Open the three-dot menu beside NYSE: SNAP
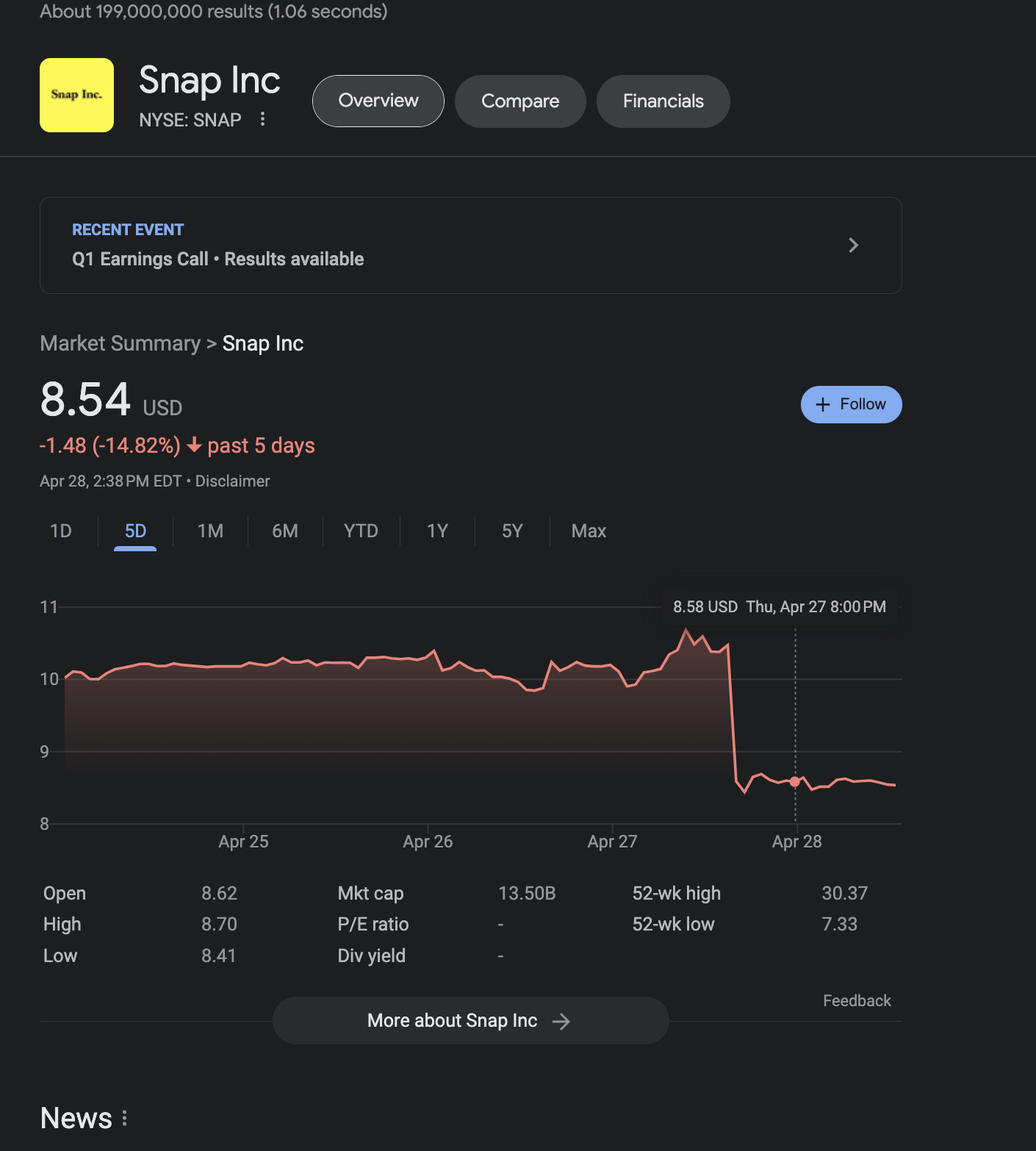 click(x=262, y=119)
